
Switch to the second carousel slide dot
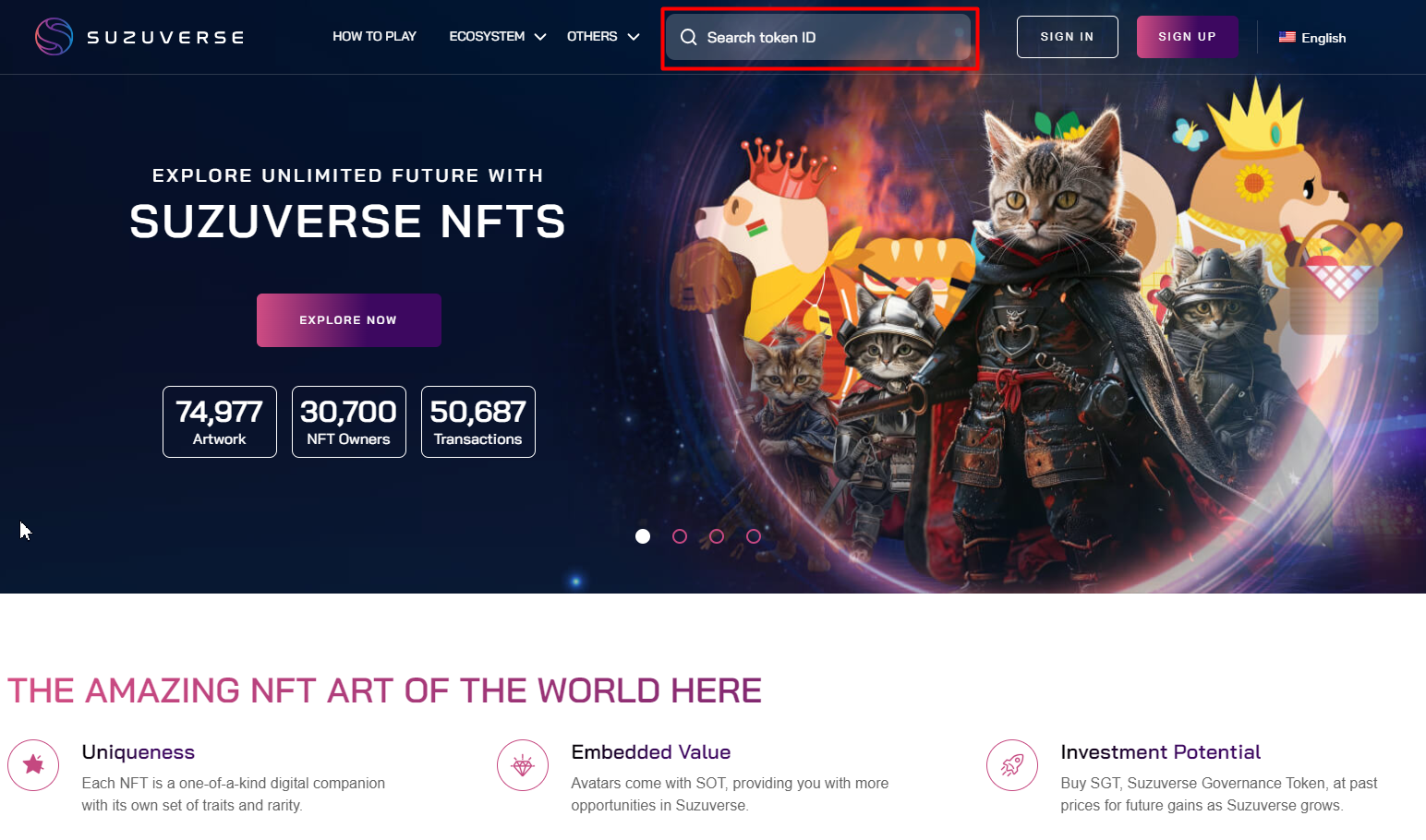[x=680, y=536]
